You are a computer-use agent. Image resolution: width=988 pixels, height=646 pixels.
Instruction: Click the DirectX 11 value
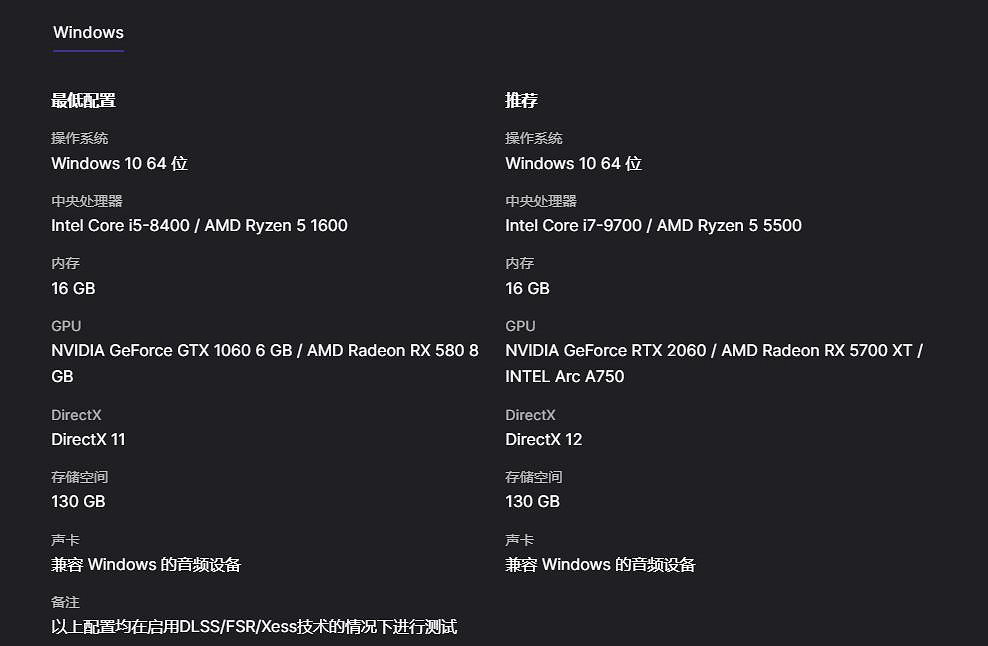(x=88, y=440)
